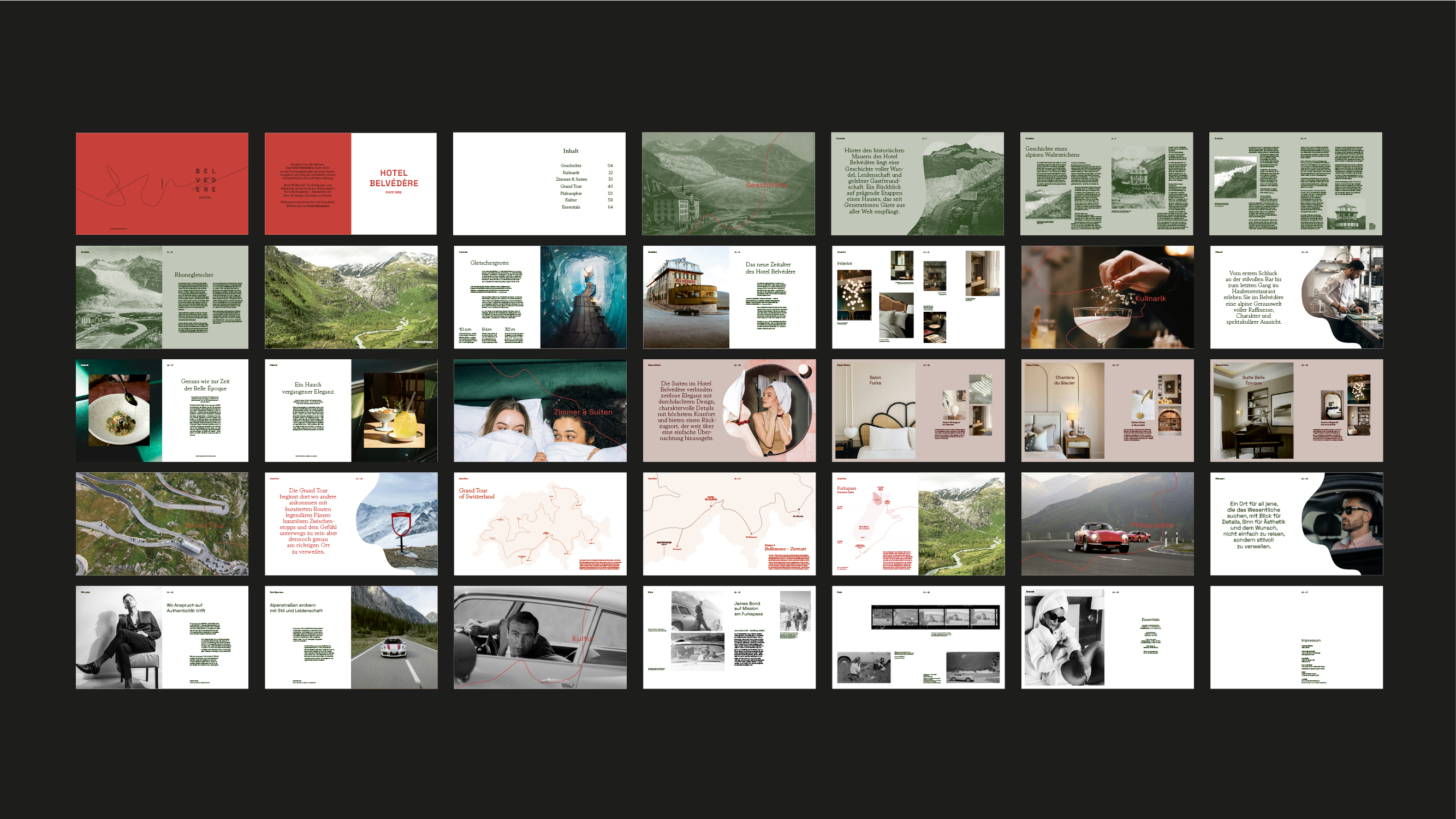The height and width of the screenshot is (819, 1456).
Task: Open the Suite Belle Époque spread
Action: 1296,411
